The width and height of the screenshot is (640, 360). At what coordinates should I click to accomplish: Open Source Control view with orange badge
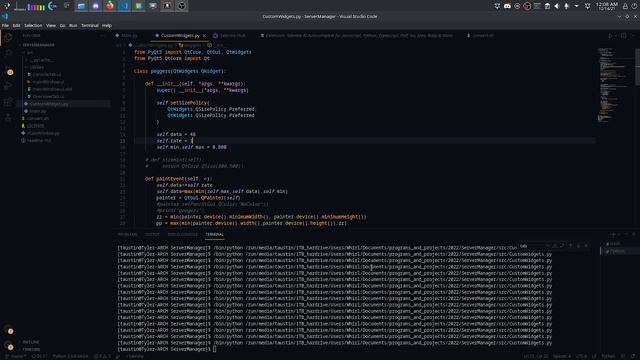8,70
